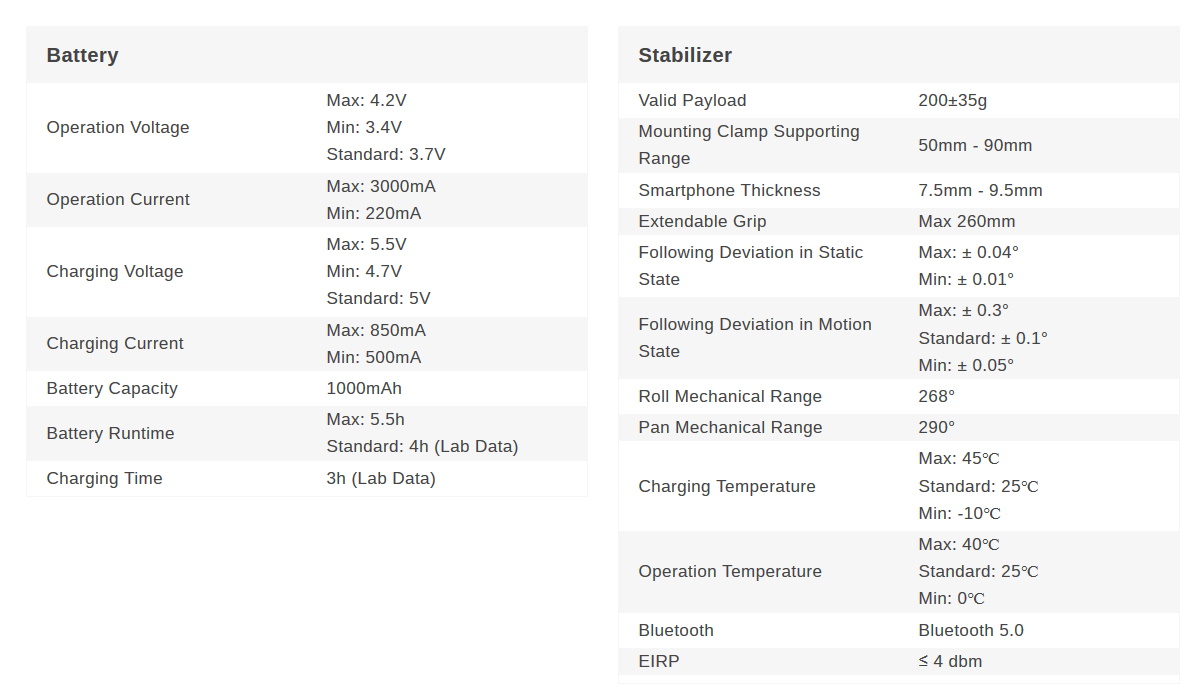Select the Operation Voltage row label
The height and width of the screenshot is (693, 1197).
118,127
